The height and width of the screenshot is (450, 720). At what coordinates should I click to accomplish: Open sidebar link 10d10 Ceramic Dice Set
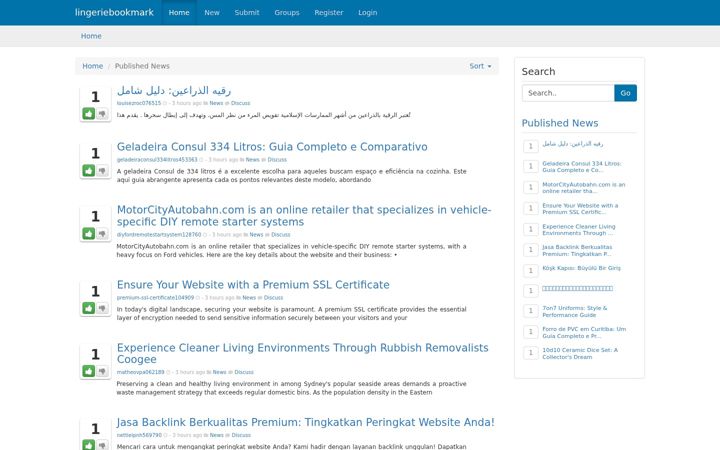580,354
